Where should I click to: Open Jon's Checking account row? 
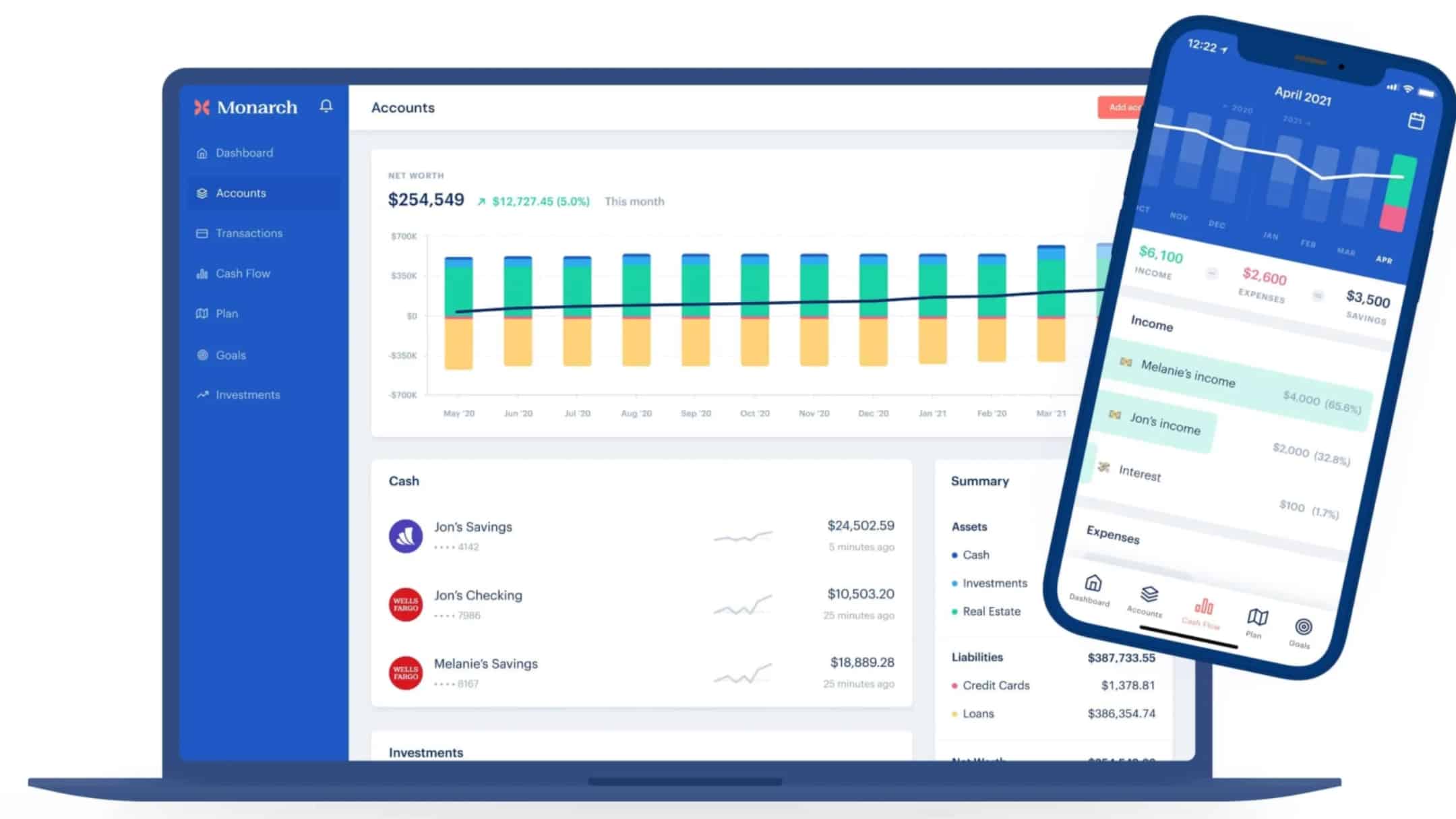click(641, 604)
